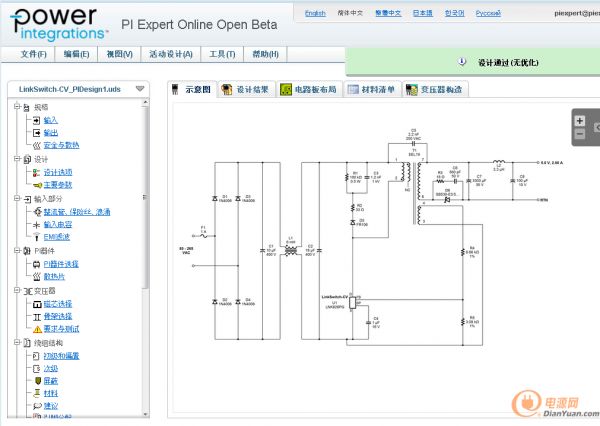Viewport: 600px width, 426px height.
Task: Click the chip icon beside PI器件选择
Action: click(x=36, y=264)
